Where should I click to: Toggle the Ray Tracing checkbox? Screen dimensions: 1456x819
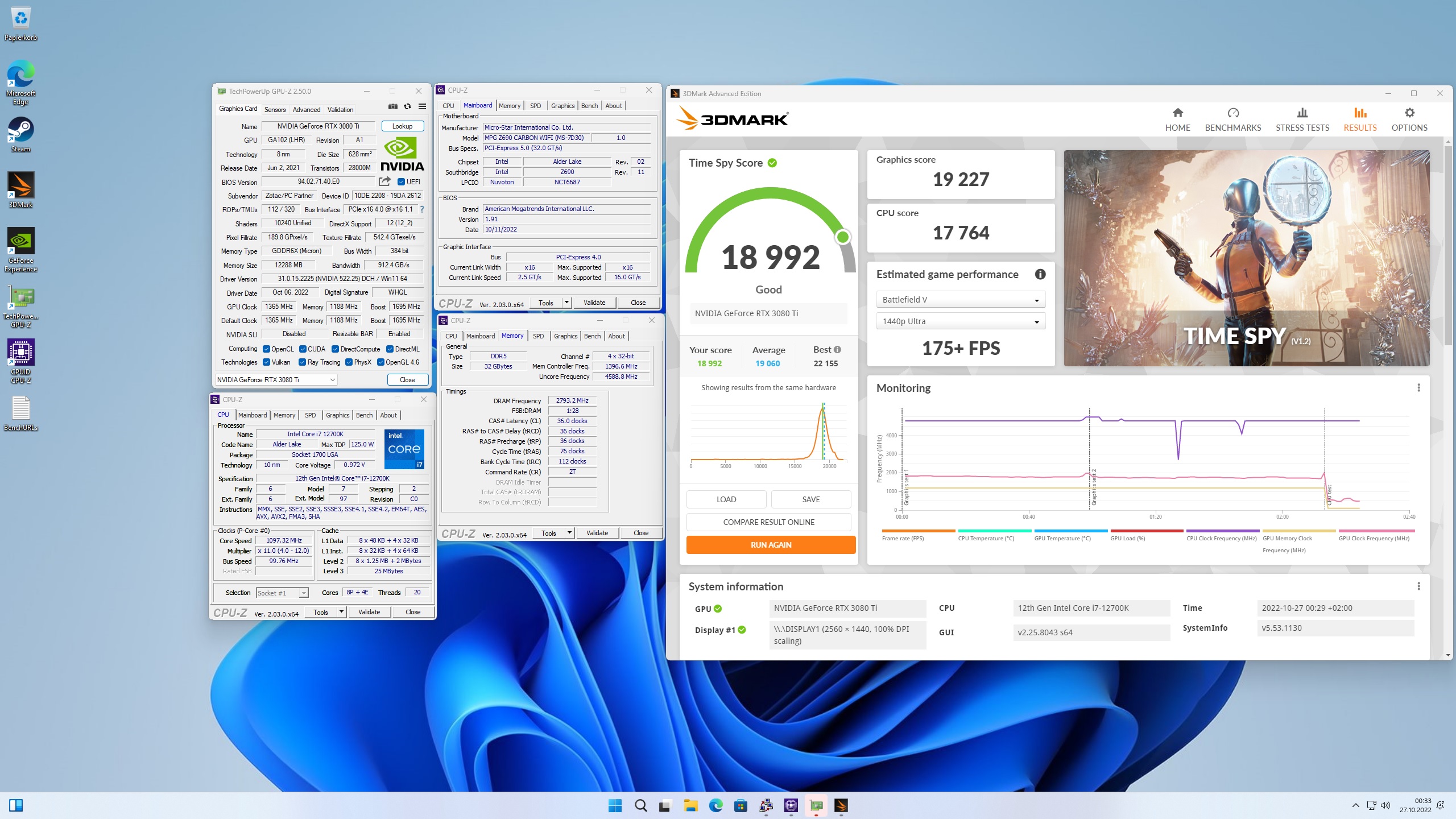pyautogui.click(x=303, y=362)
